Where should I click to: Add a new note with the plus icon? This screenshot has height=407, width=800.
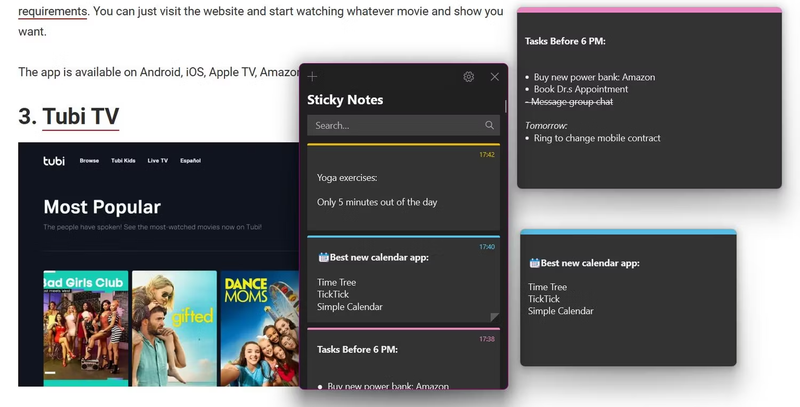click(x=312, y=77)
